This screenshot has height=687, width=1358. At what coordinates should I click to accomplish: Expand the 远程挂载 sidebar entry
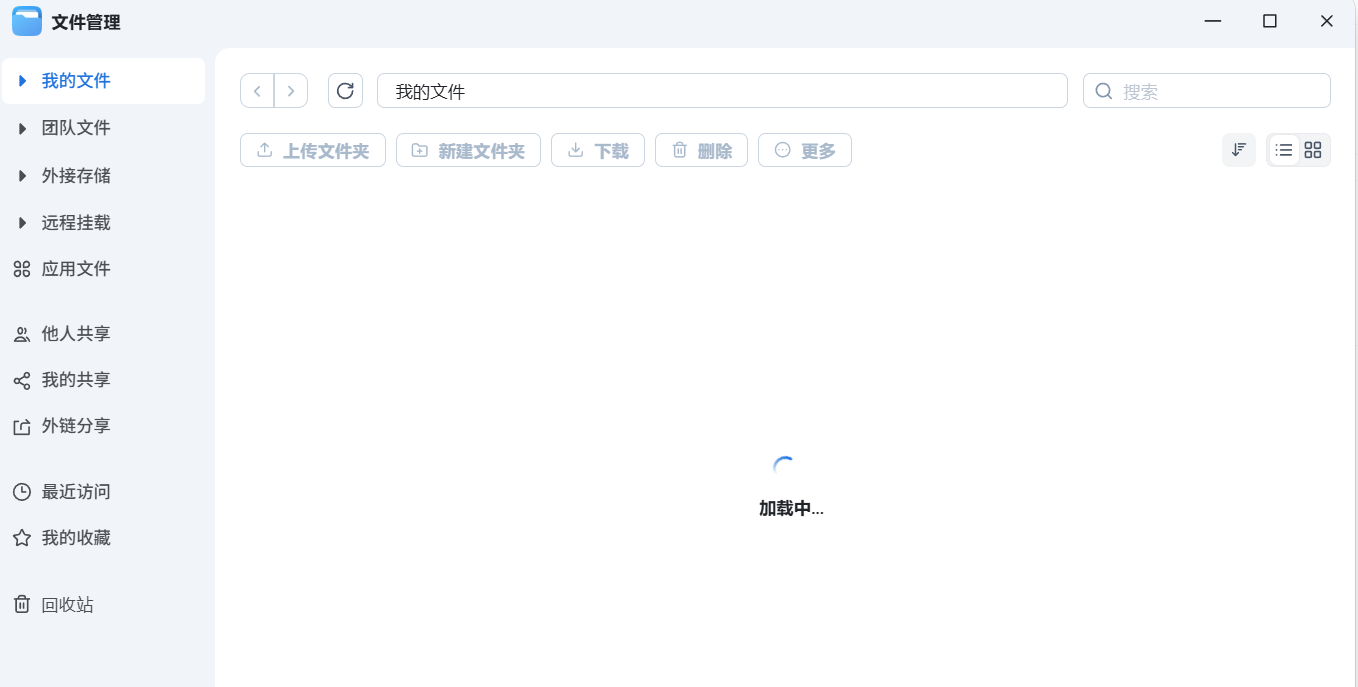(75, 222)
